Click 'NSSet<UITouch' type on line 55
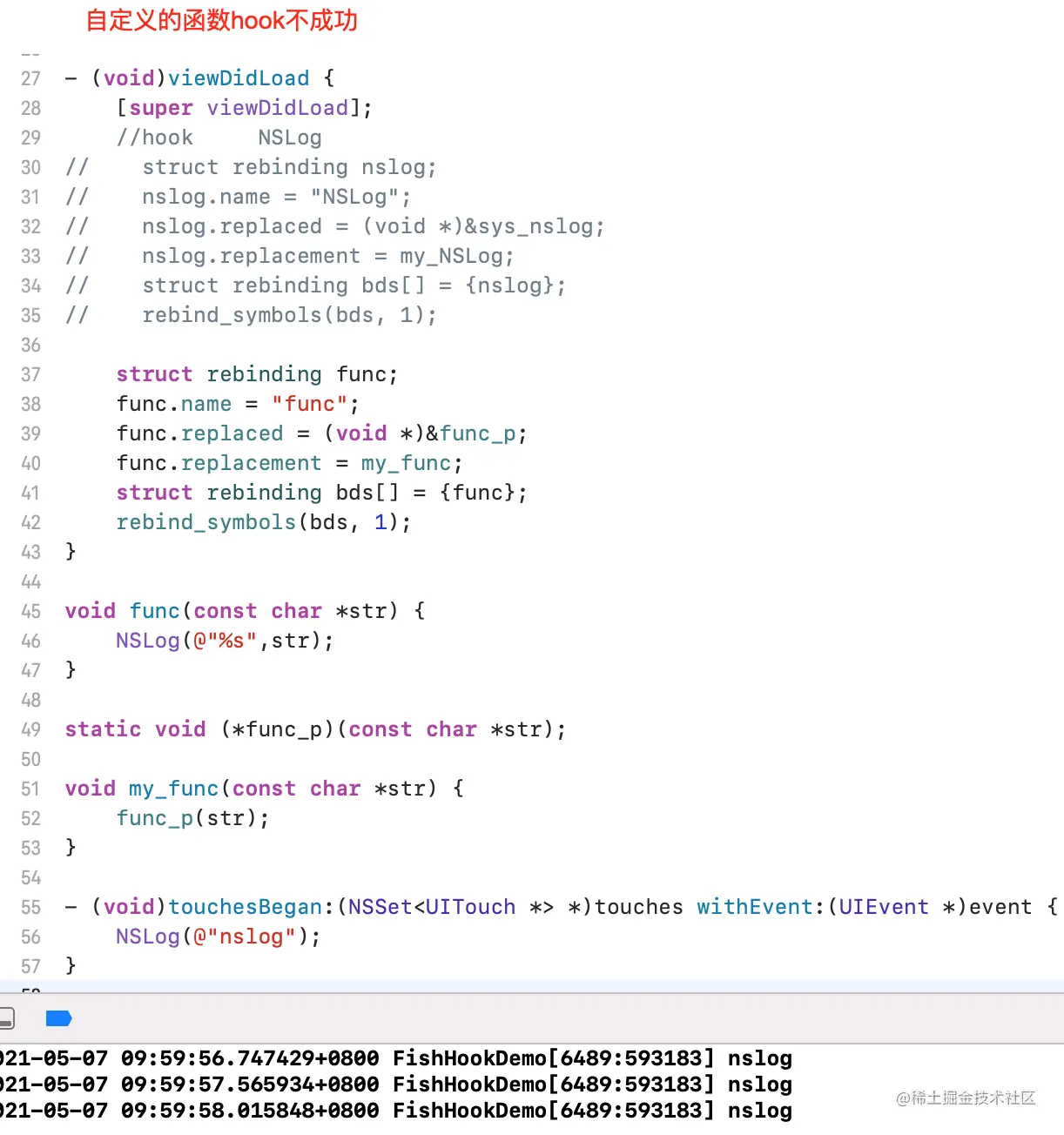 pyautogui.click(x=432, y=907)
